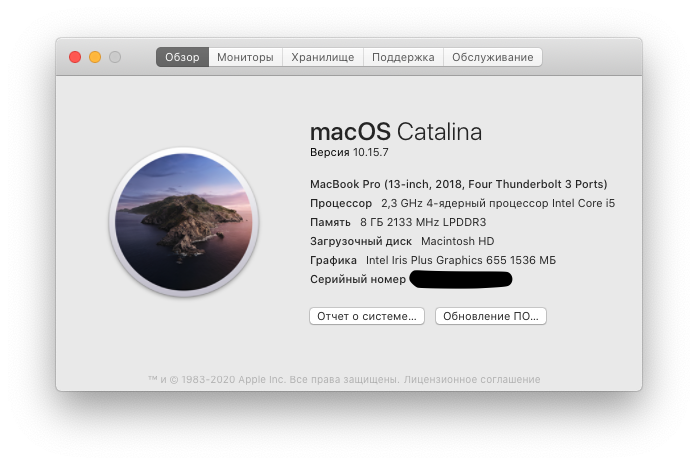Click the Обновление ПО... button
The height and width of the screenshot is (465, 698).
pos(491,316)
